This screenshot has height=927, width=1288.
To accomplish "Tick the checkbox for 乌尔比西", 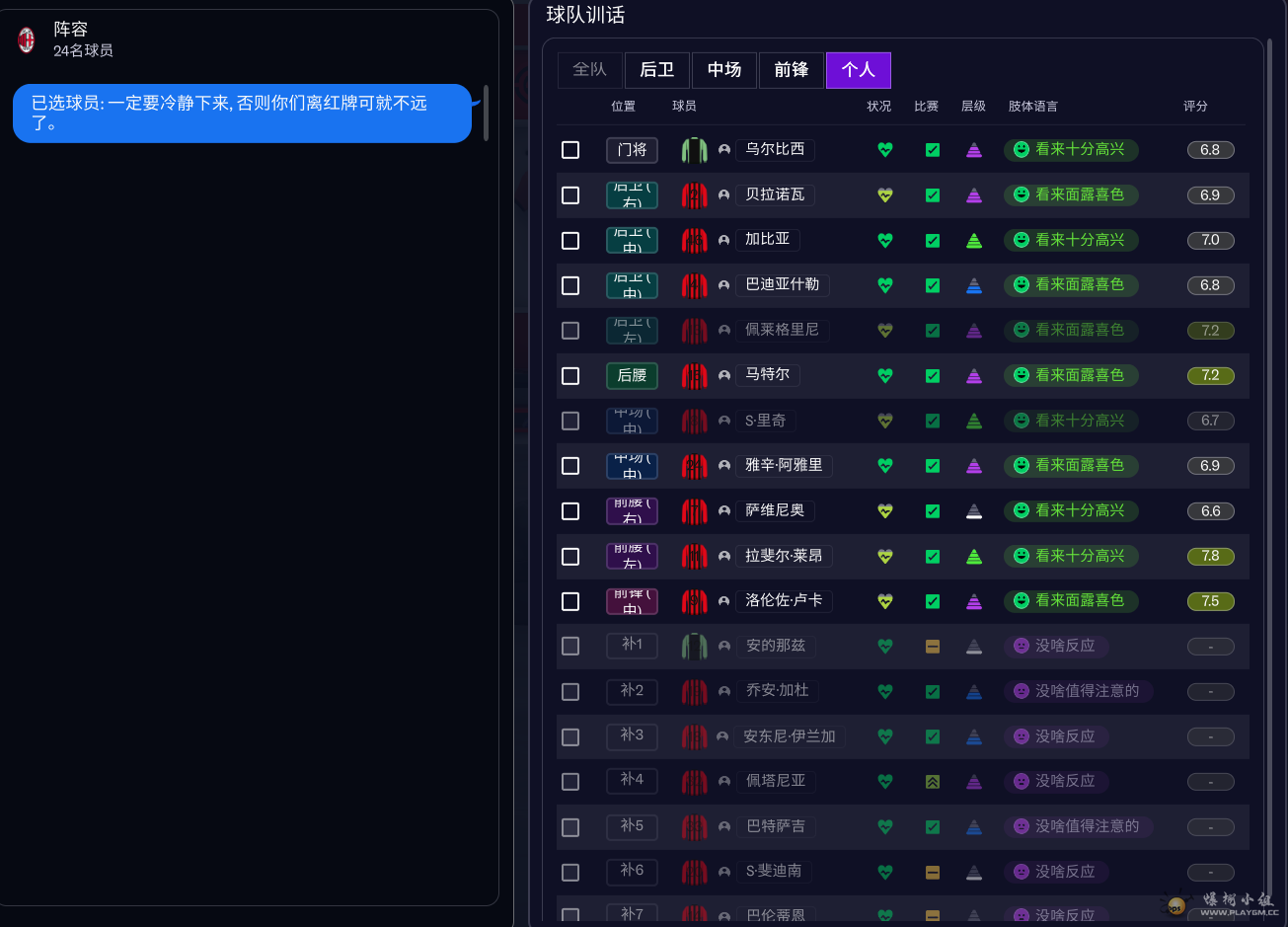I will pyautogui.click(x=570, y=150).
